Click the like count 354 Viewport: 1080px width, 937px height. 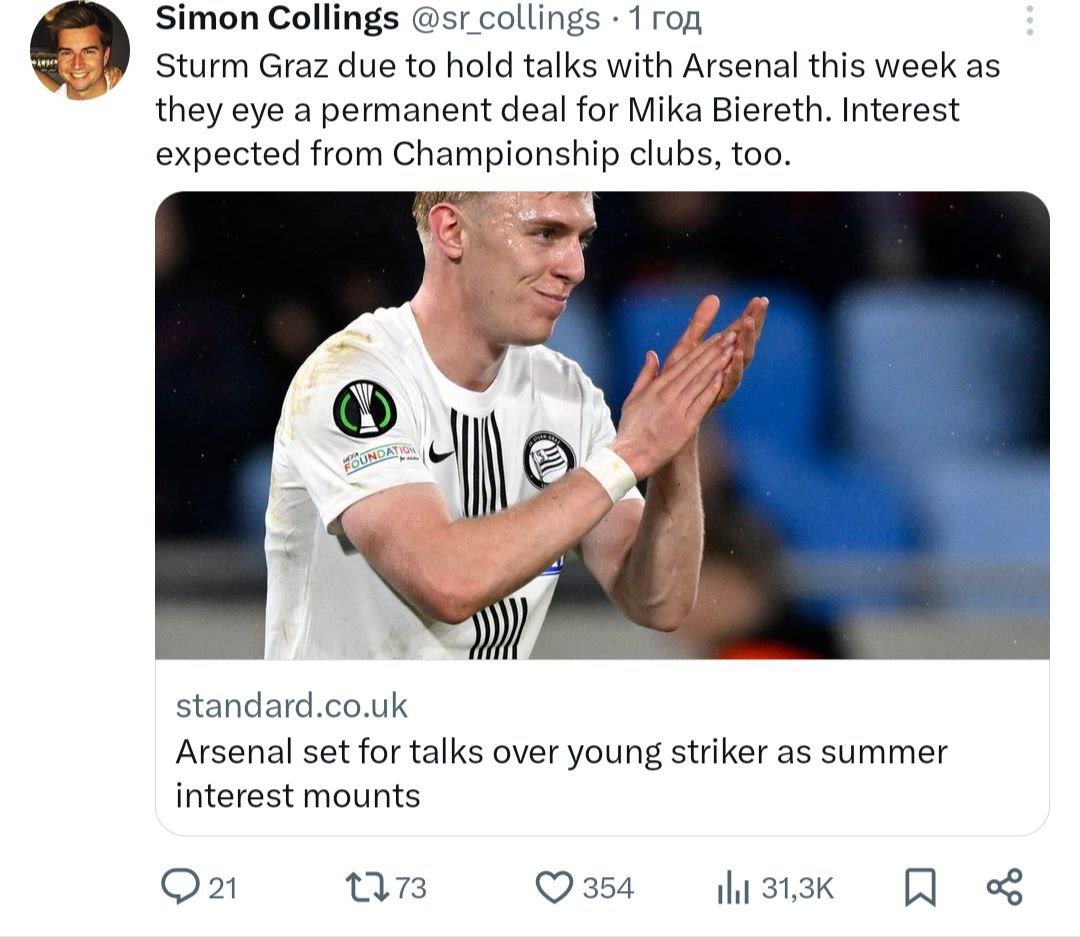point(608,888)
